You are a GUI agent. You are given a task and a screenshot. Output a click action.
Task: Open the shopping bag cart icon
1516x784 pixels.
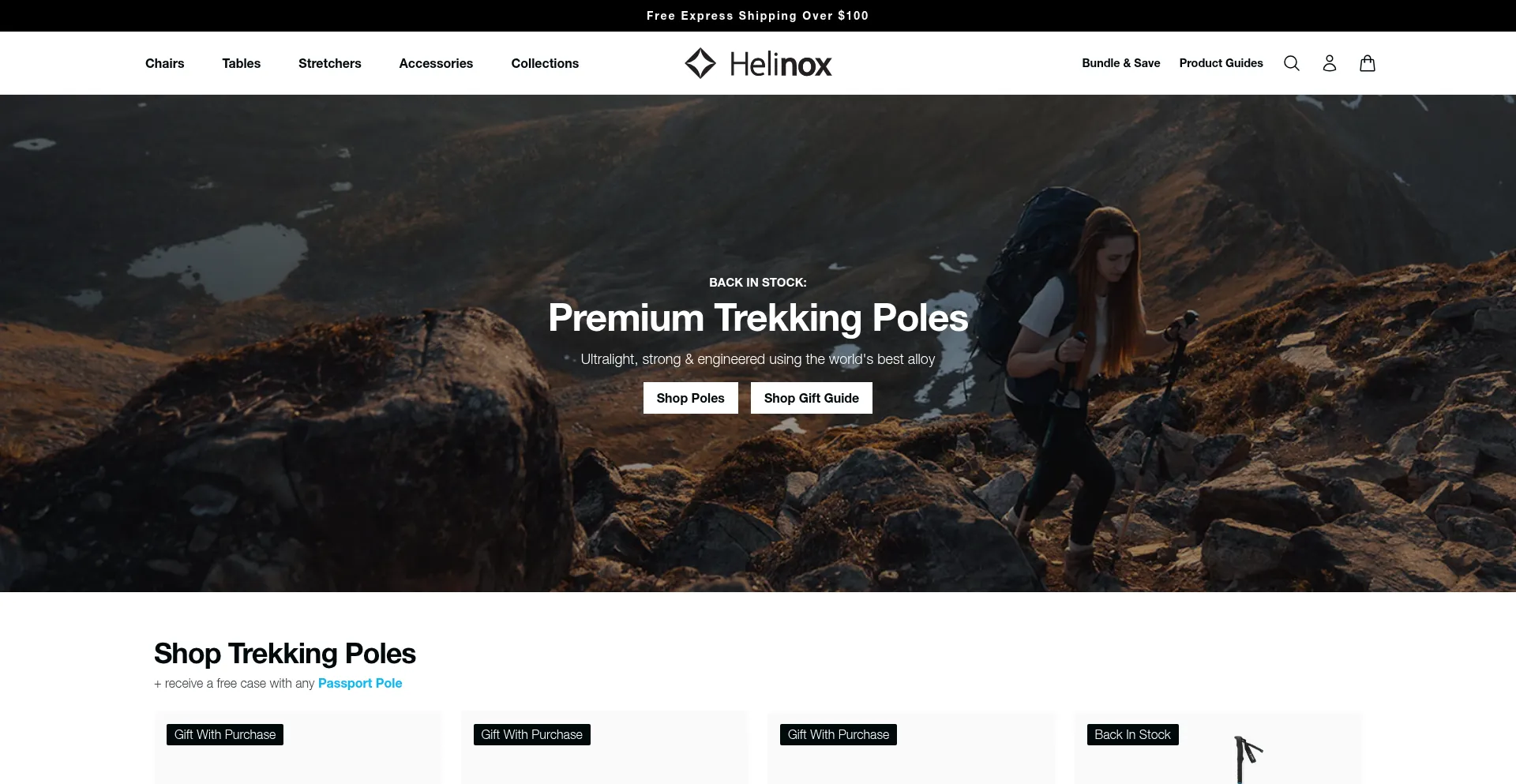tap(1368, 63)
